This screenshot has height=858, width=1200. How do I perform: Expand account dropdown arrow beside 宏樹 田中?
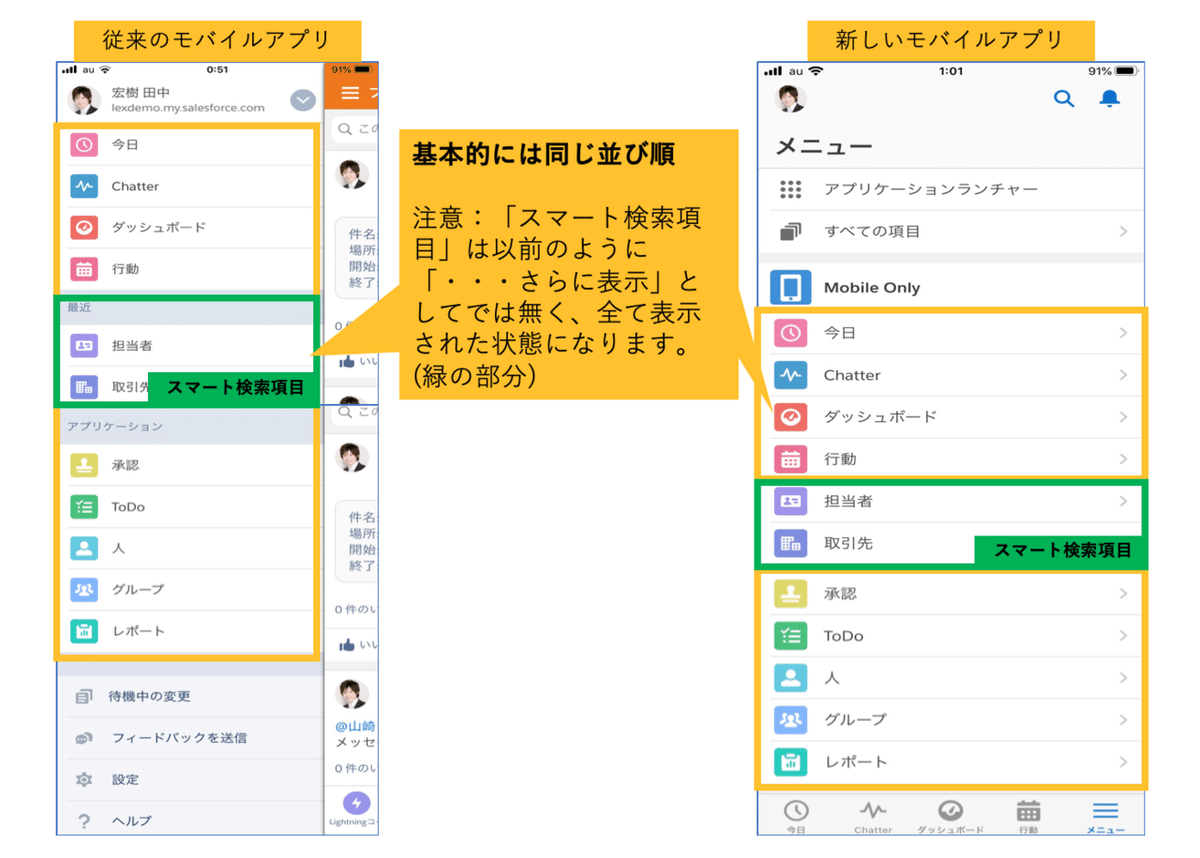pos(303,100)
